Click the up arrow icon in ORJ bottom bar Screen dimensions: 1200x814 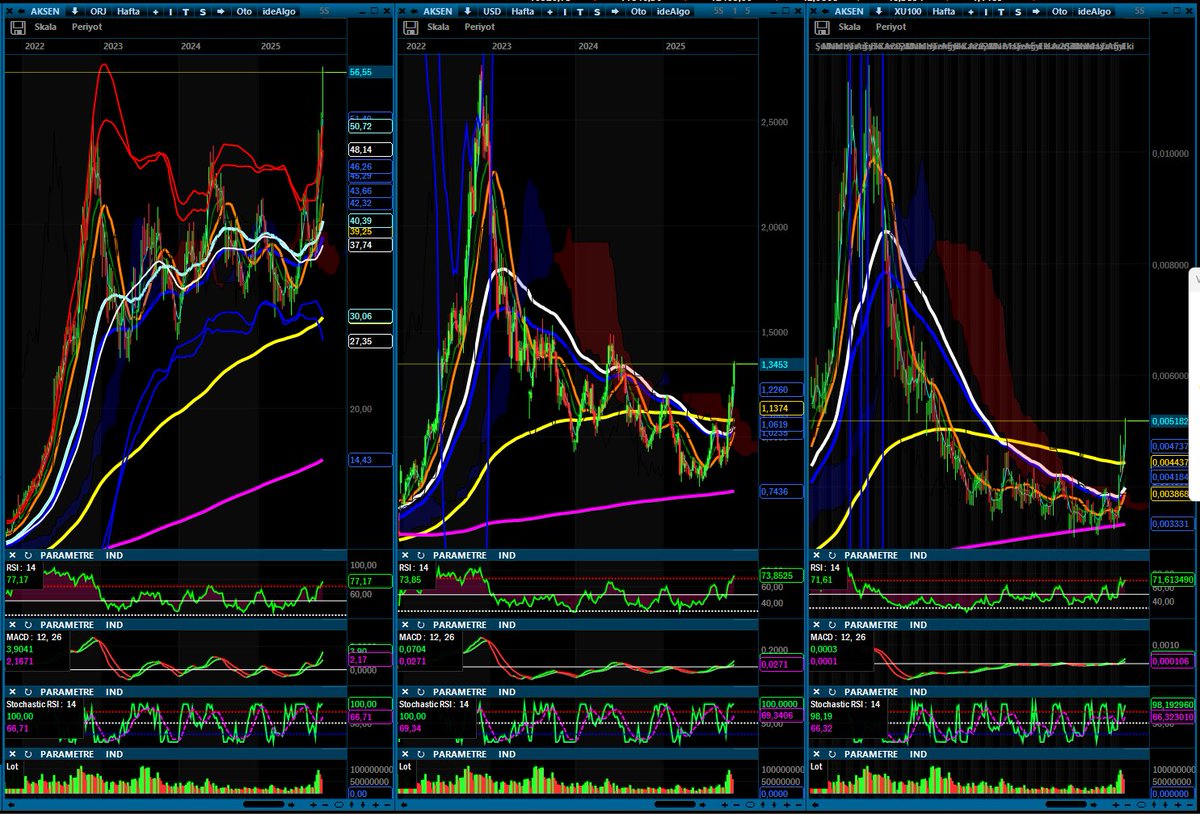[351, 804]
